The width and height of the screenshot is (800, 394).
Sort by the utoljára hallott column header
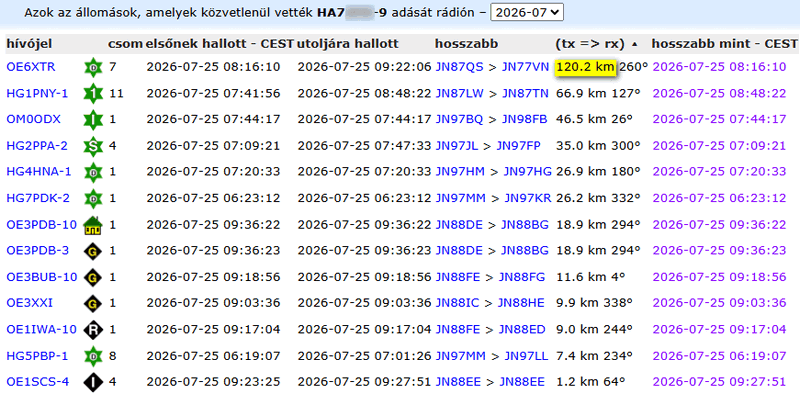(347, 44)
